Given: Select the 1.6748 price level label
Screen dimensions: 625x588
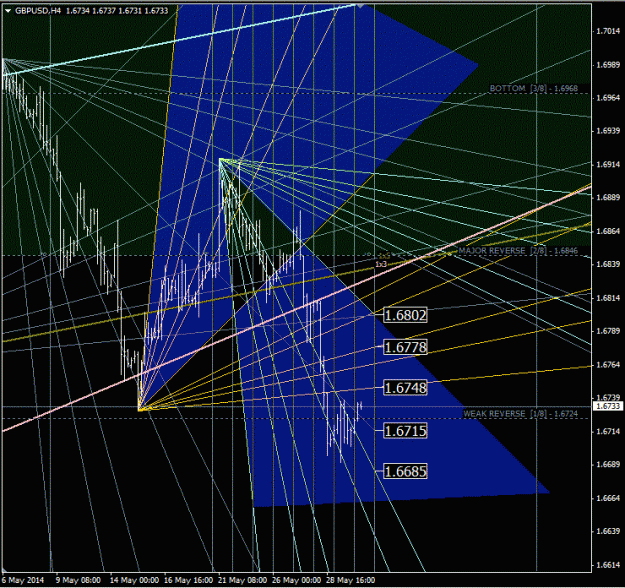Looking at the screenshot, I should (x=405, y=387).
